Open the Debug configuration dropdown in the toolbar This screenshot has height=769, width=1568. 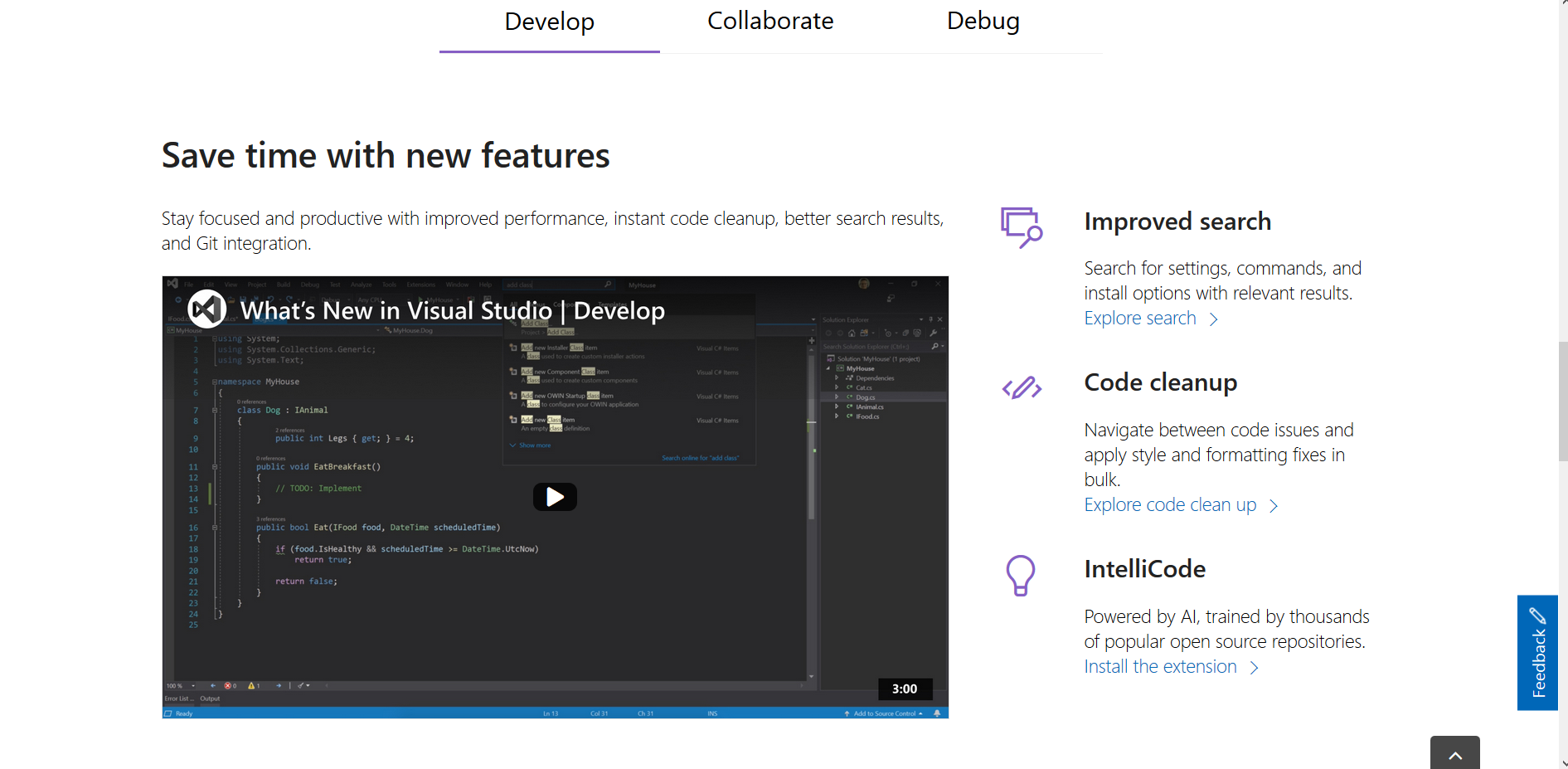(335, 299)
